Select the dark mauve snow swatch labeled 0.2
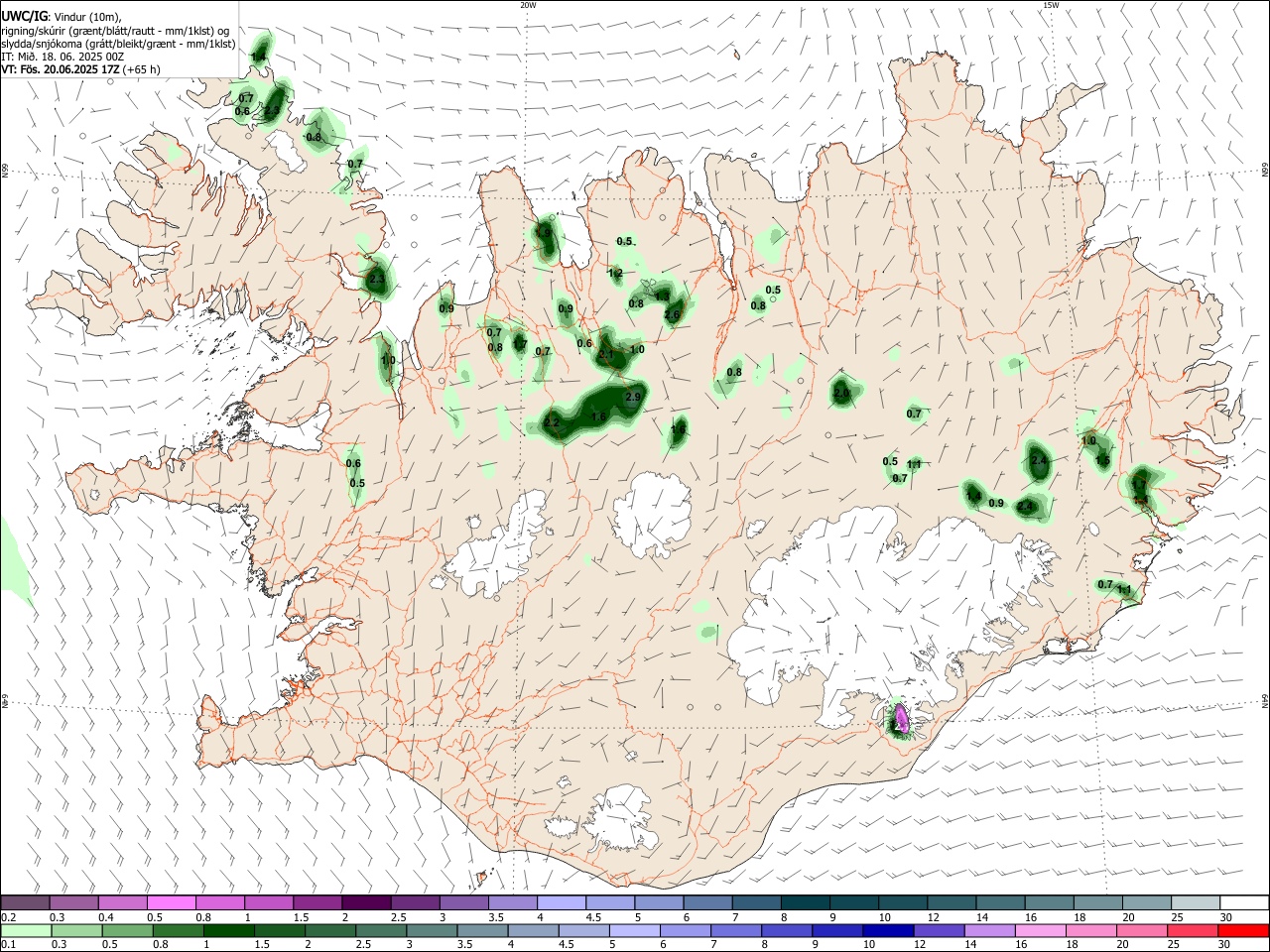The height and width of the screenshot is (952, 1270). click(25, 903)
